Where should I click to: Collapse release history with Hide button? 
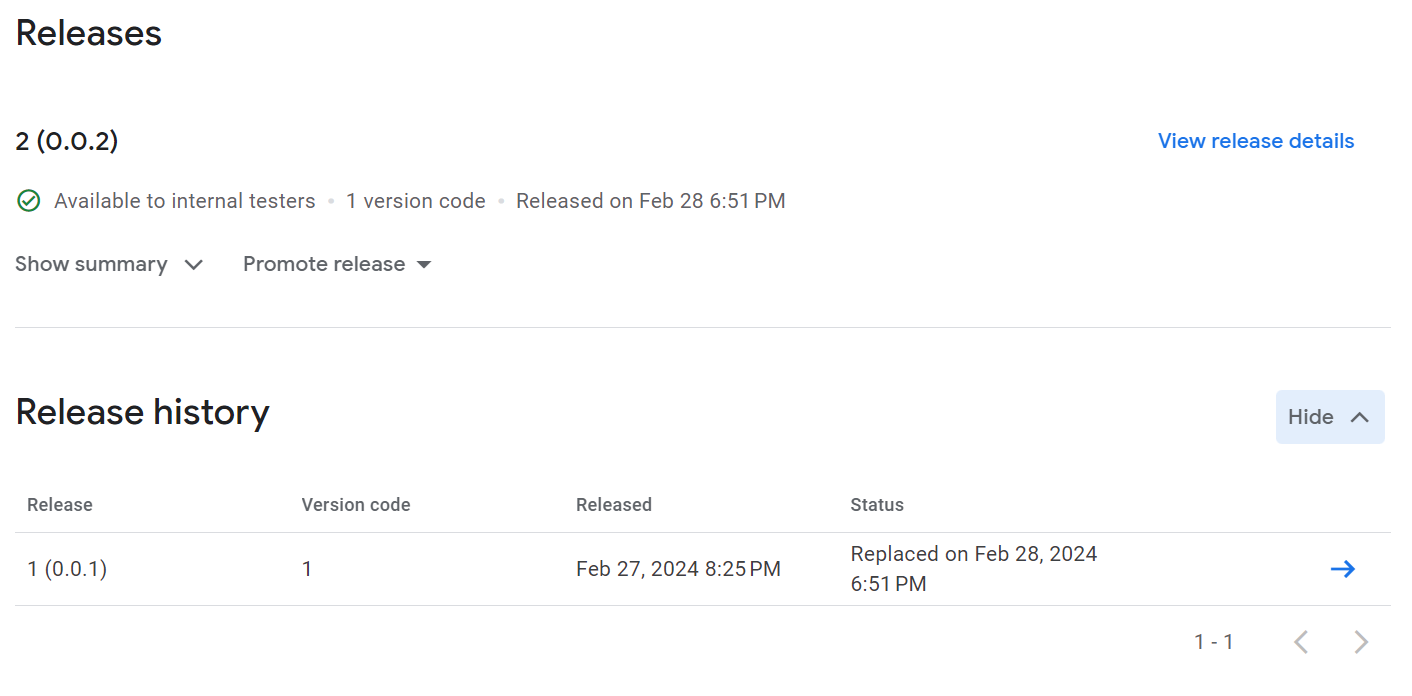tap(1329, 417)
